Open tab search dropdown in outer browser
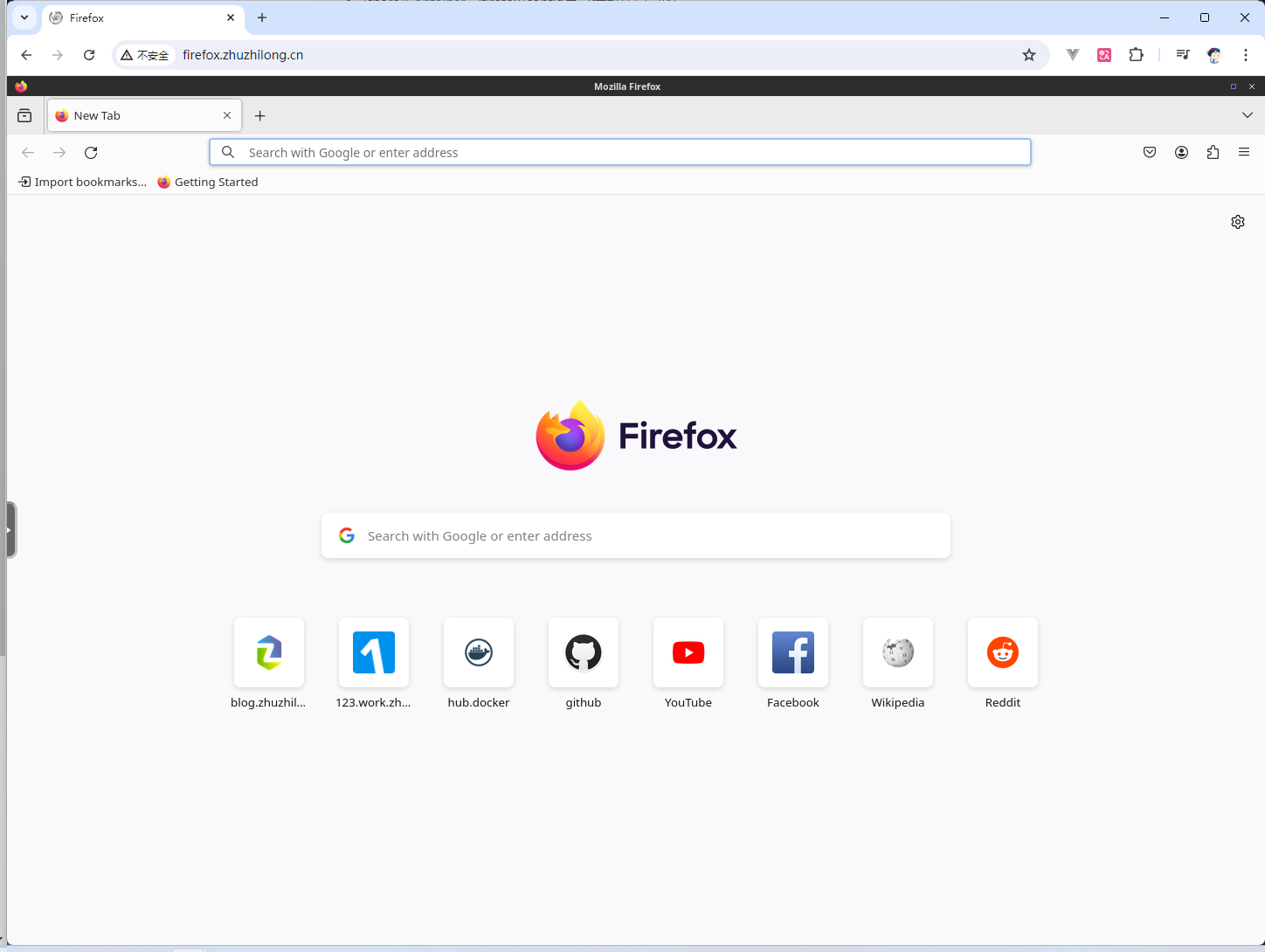 tap(24, 17)
